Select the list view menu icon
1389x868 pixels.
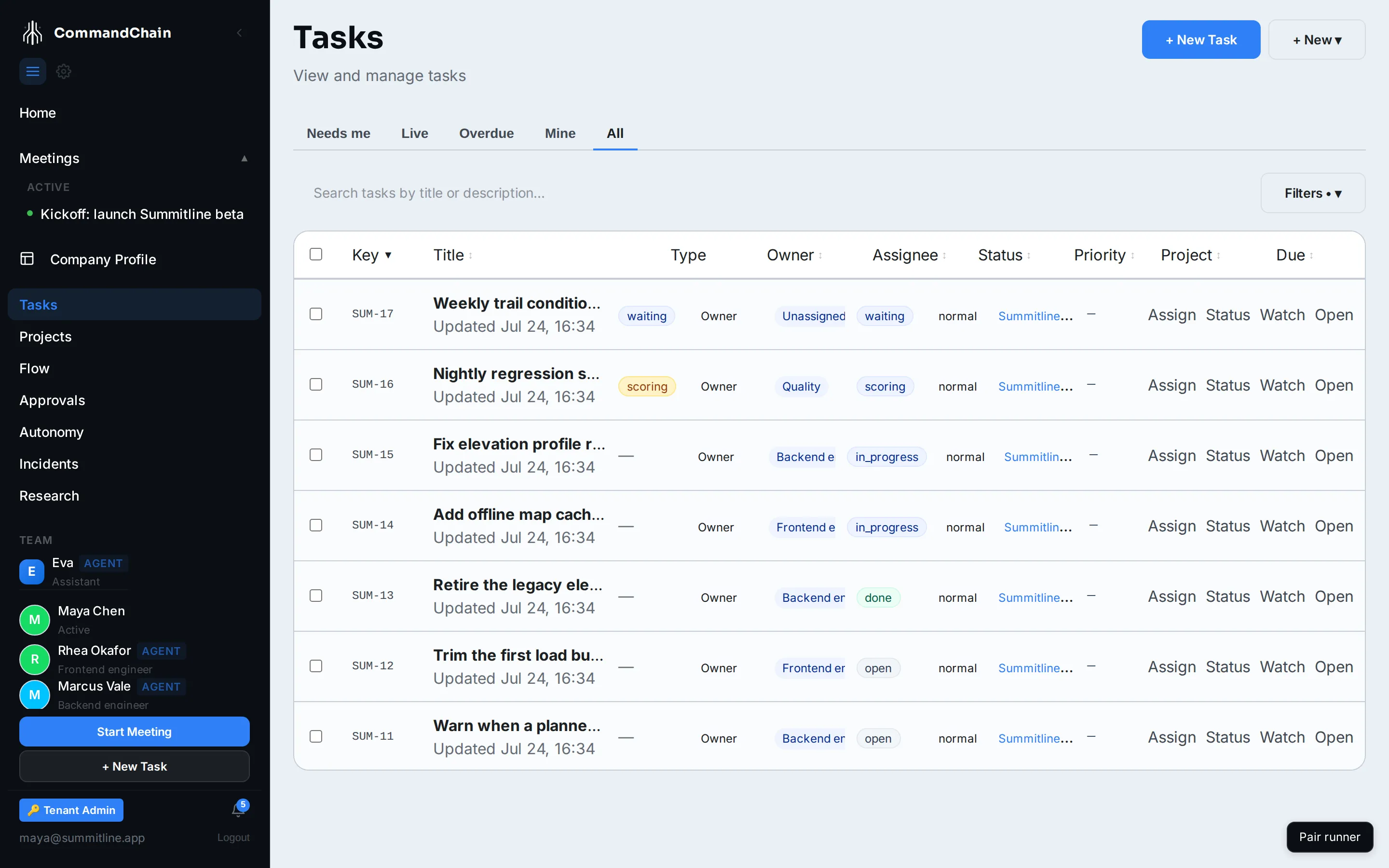(x=33, y=71)
